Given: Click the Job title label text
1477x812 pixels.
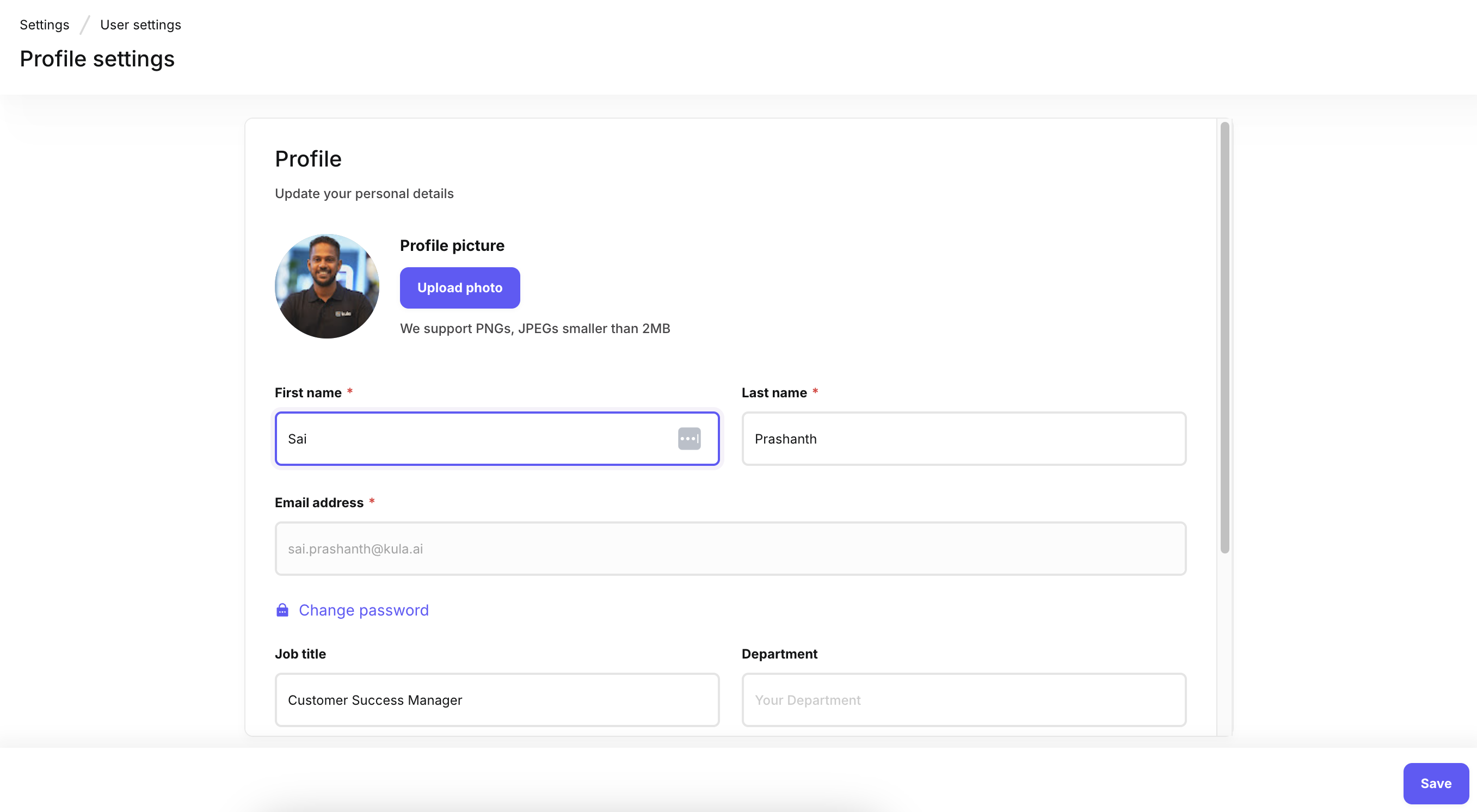Looking at the screenshot, I should pos(300,654).
